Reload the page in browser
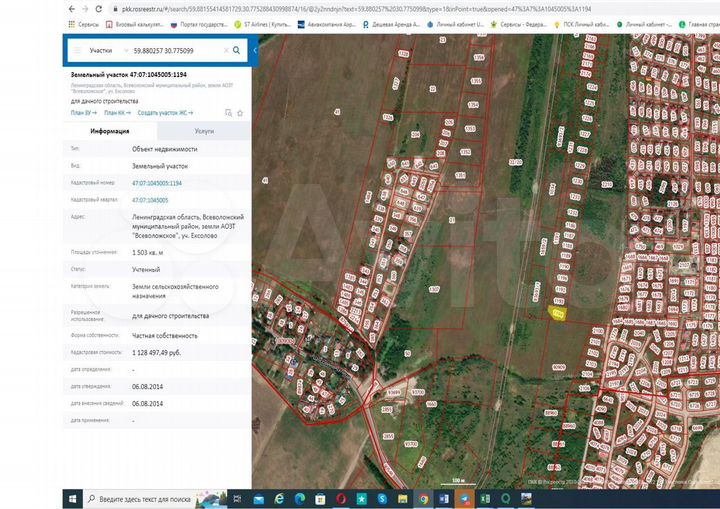This screenshot has width=720, height=509. 97,7
